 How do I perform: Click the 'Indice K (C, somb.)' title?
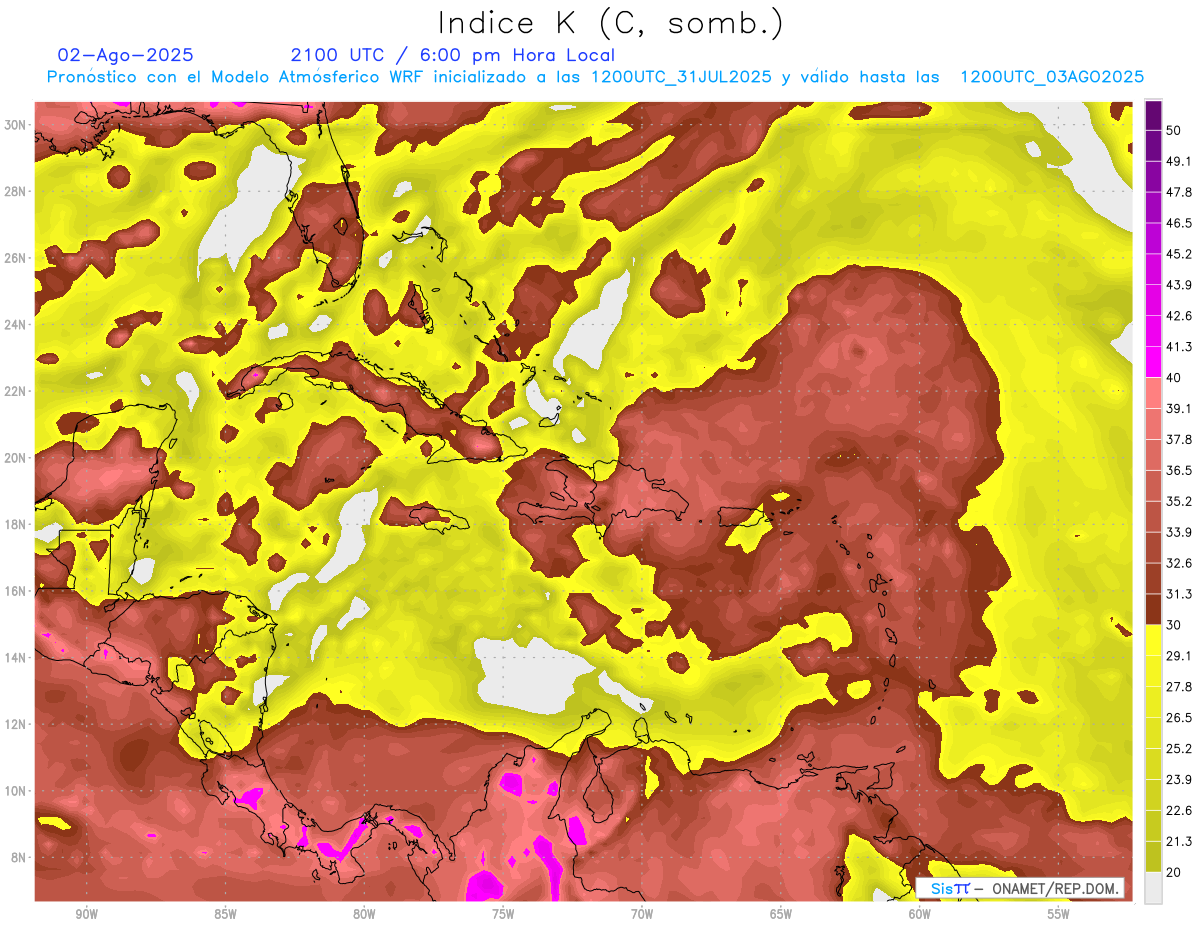pyautogui.click(x=611, y=24)
